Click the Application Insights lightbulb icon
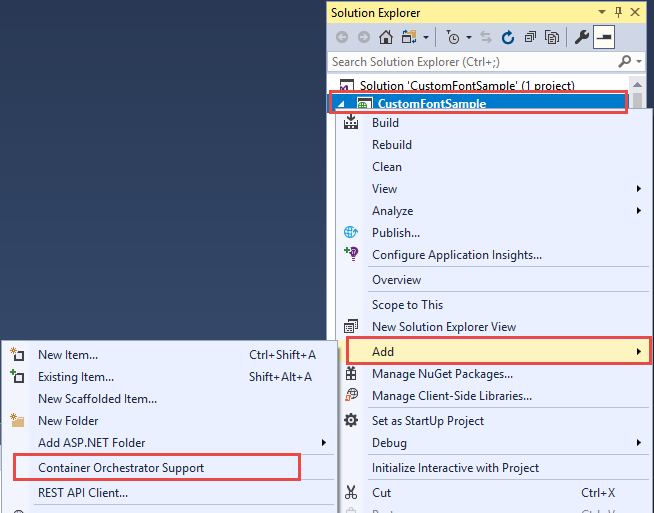The width and height of the screenshot is (654, 513). [x=352, y=254]
